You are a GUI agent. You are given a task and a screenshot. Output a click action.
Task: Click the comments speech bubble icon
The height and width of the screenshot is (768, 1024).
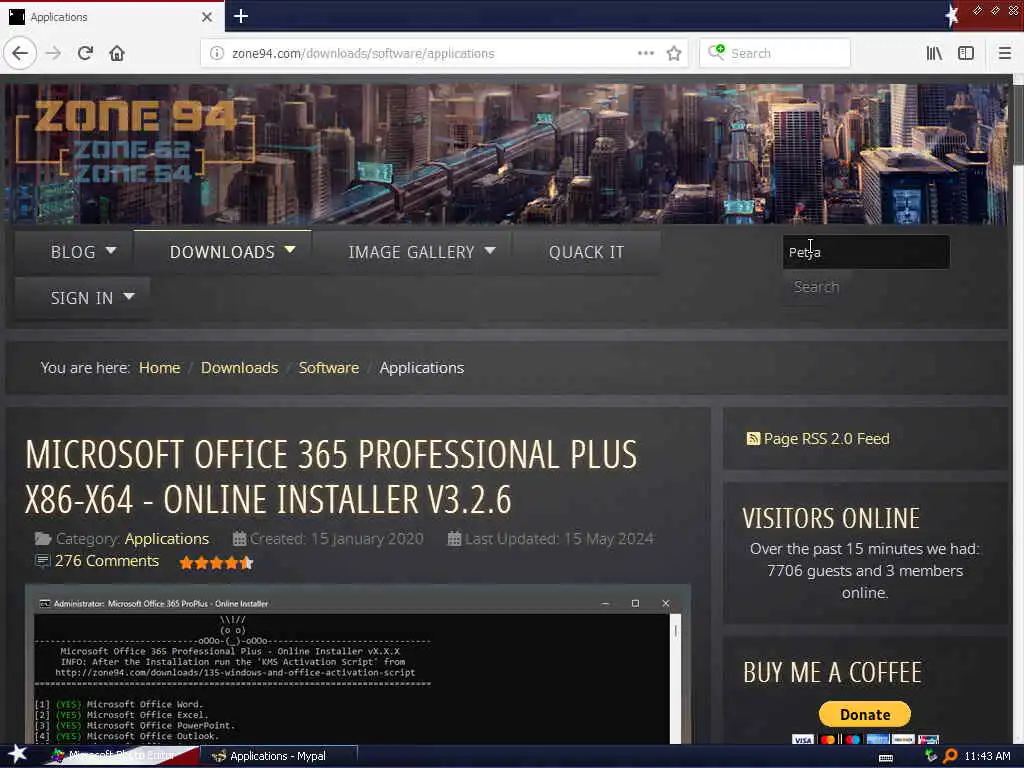pos(42,561)
